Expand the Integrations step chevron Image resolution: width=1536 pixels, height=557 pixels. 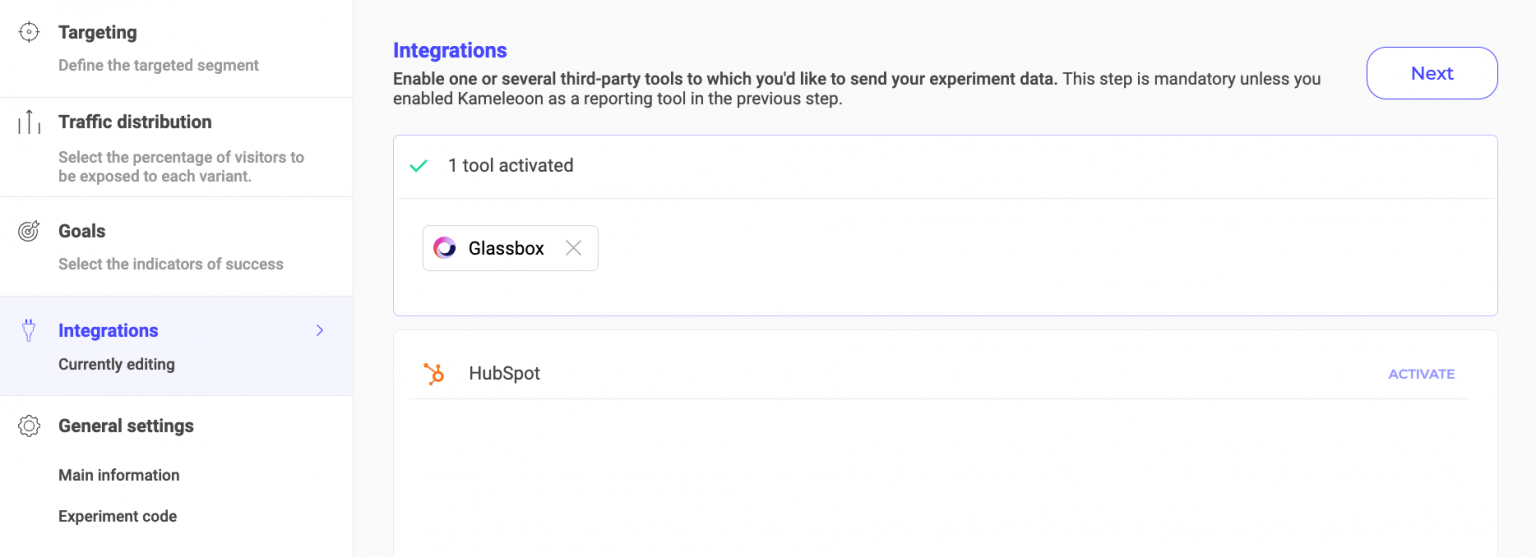tap(320, 331)
